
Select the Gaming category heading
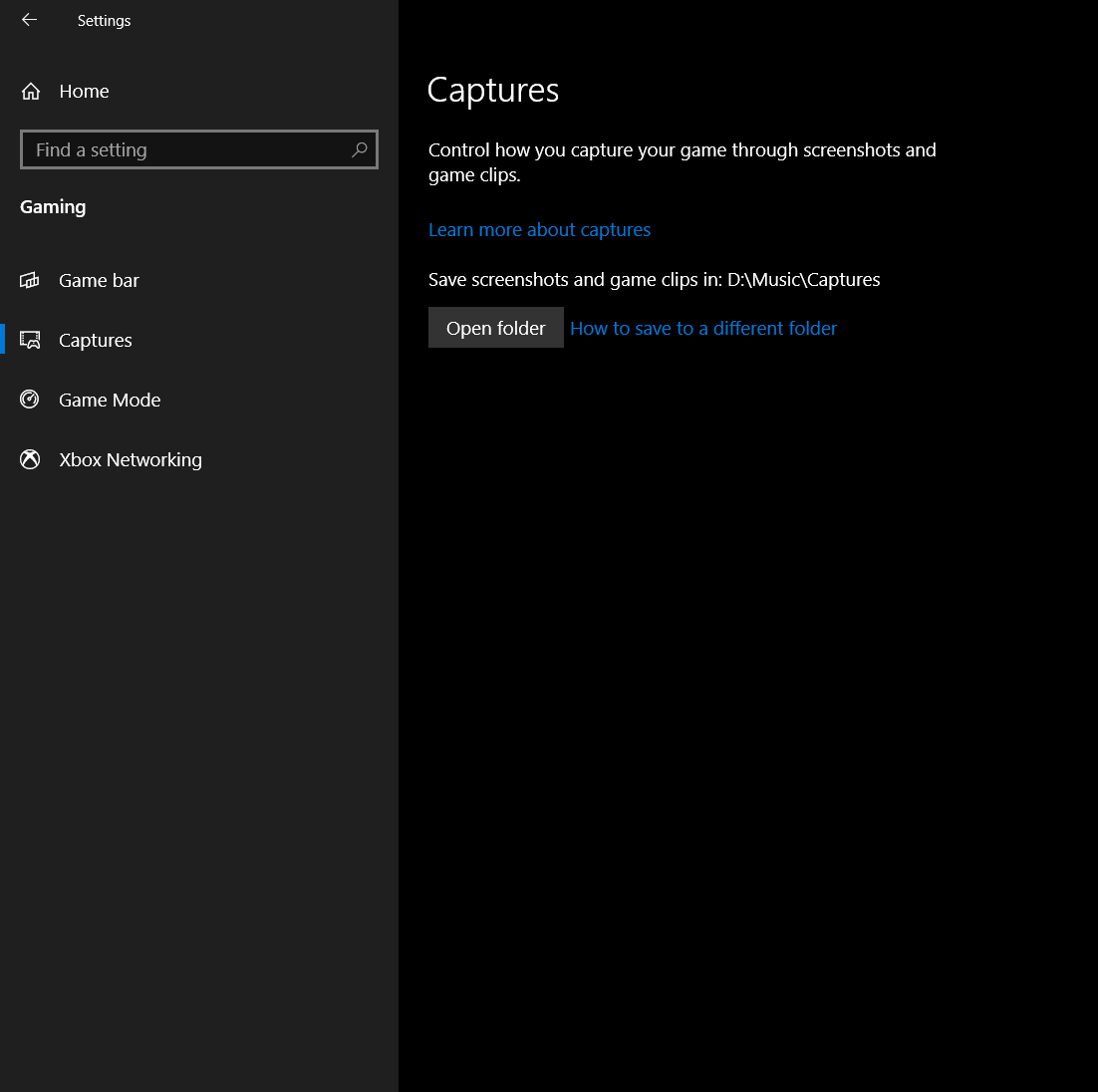tap(53, 206)
